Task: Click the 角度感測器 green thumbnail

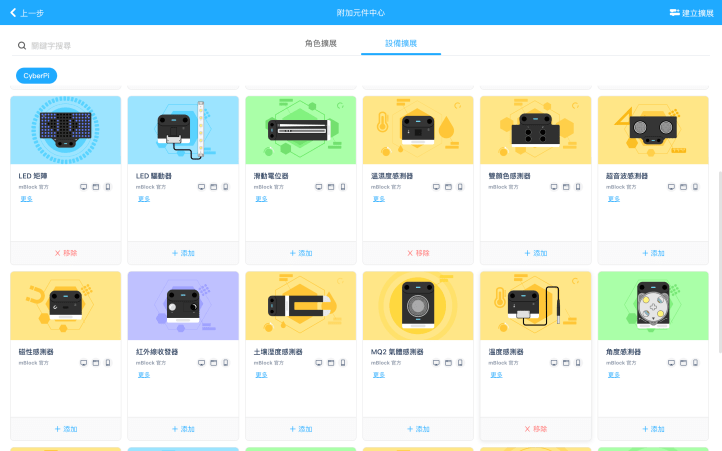Action: pyautogui.click(x=653, y=306)
